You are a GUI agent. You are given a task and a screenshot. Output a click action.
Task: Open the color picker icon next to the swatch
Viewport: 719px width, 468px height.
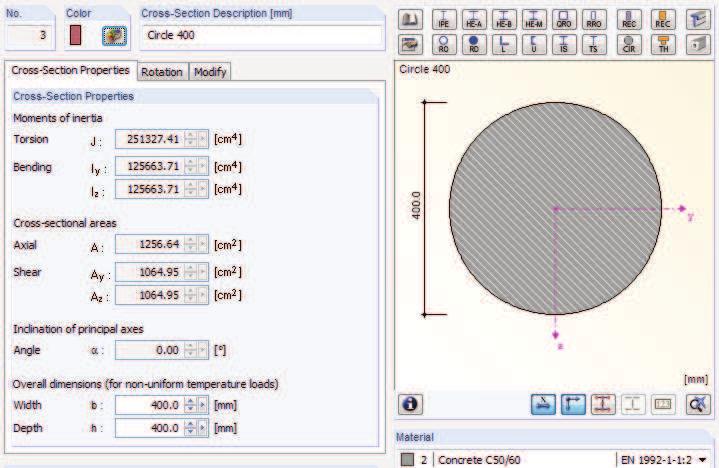click(x=114, y=36)
